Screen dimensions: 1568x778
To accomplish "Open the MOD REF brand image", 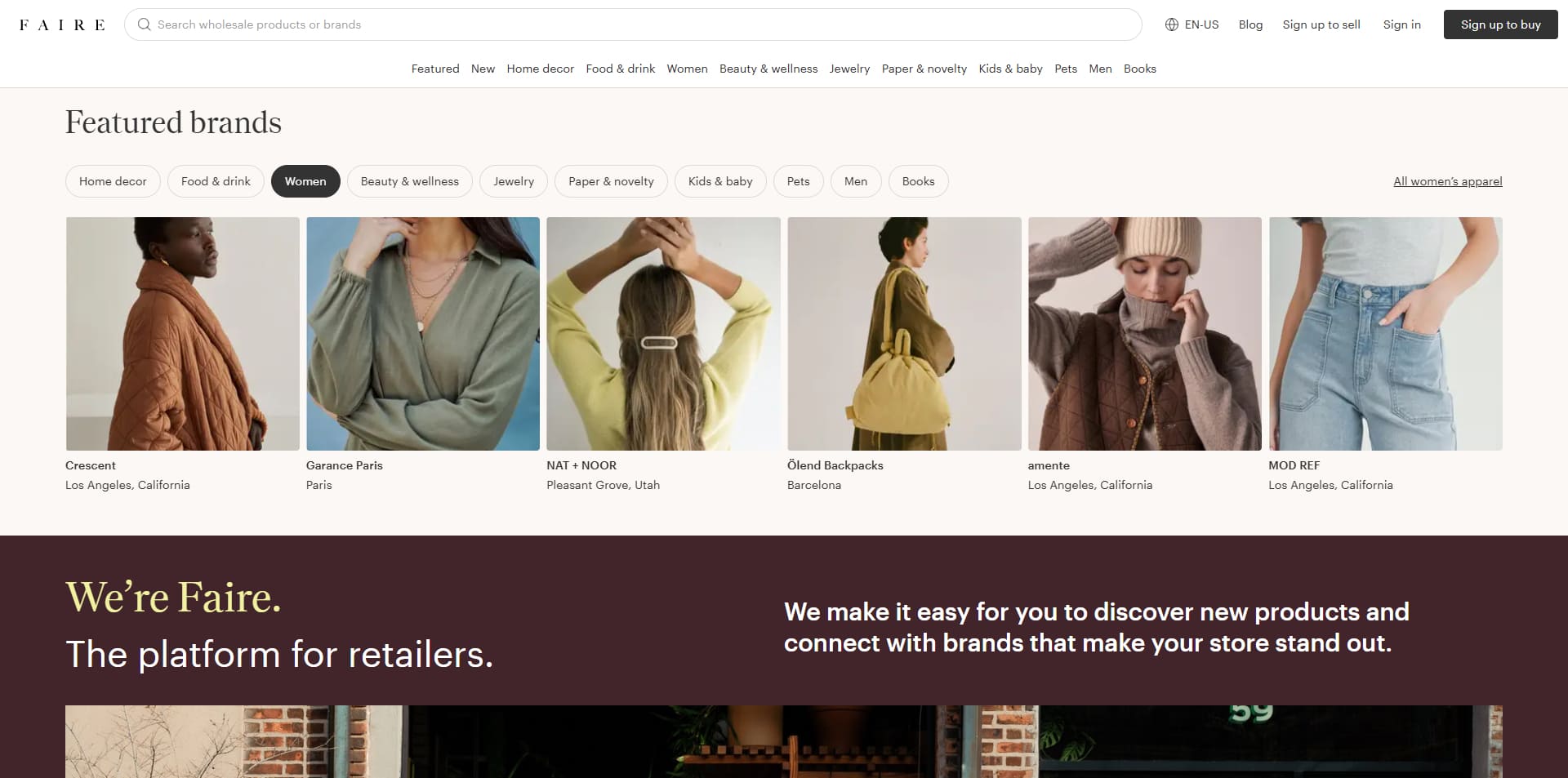I will click(1385, 334).
